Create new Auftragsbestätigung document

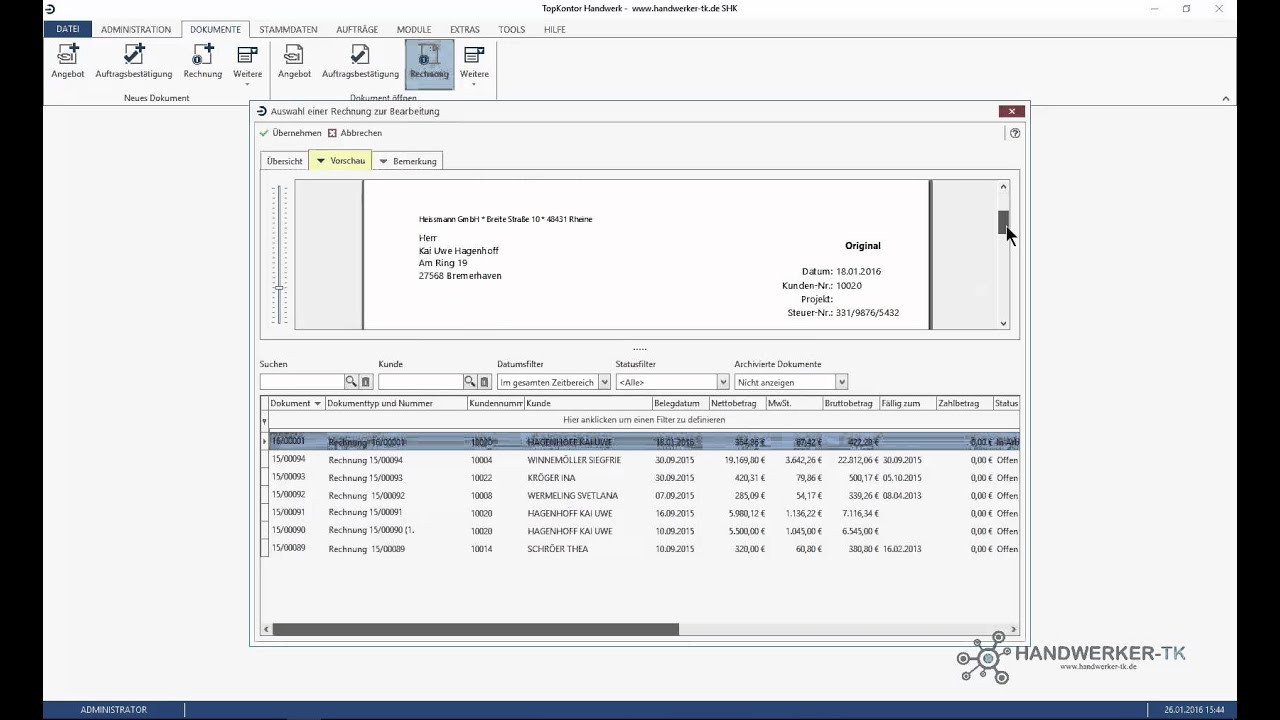(134, 61)
